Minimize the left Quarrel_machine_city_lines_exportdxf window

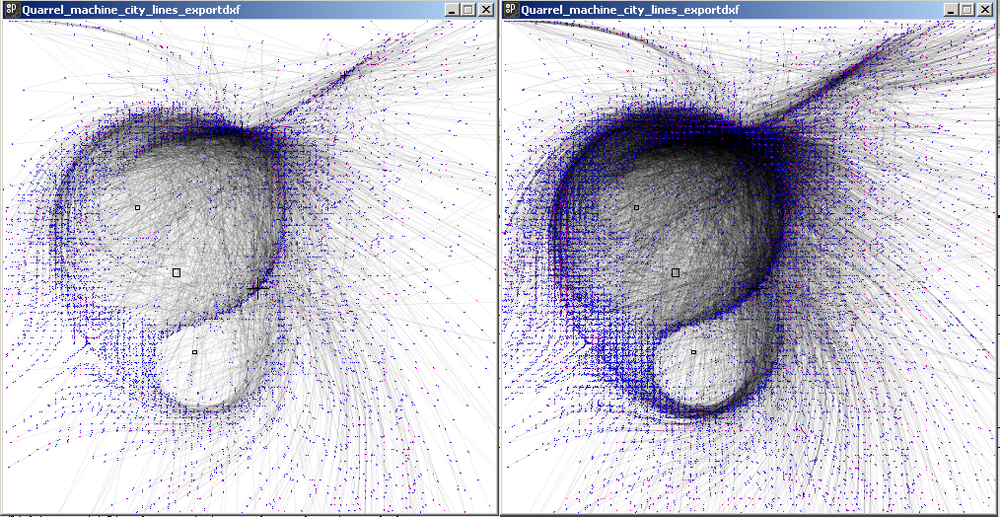click(x=452, y=10)
